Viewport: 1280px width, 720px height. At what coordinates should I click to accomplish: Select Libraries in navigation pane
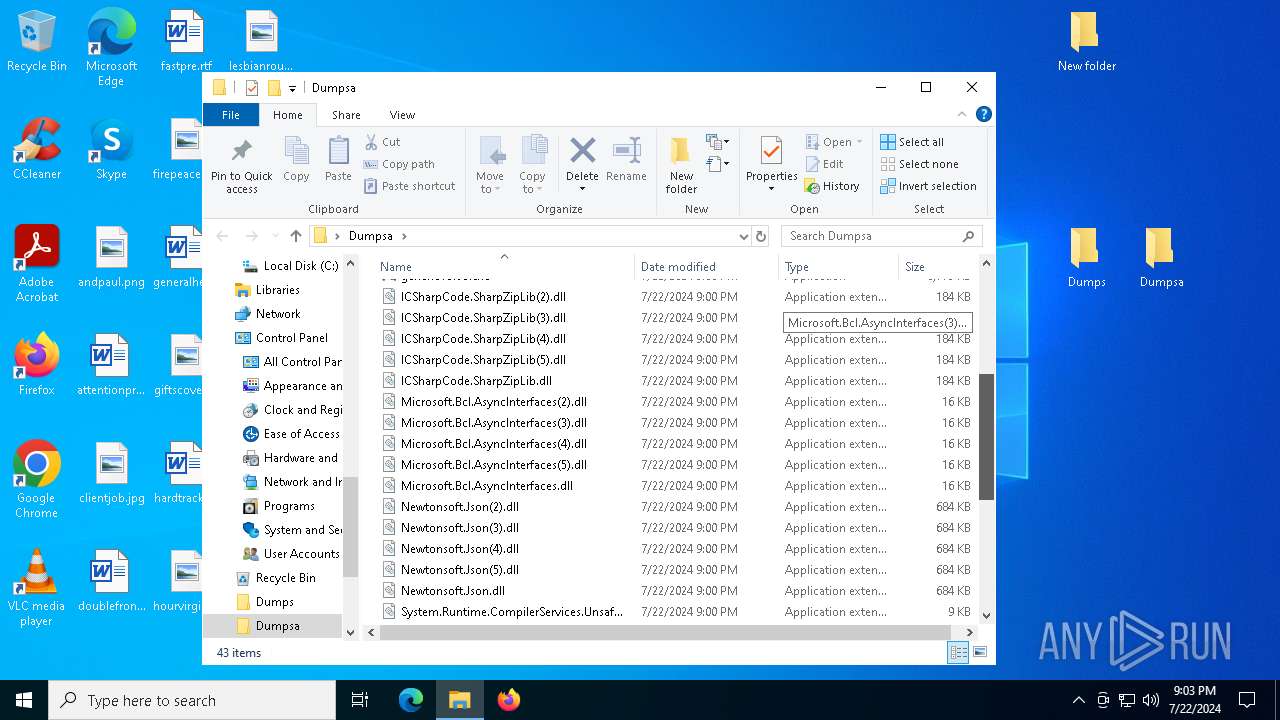click(267, 290)
